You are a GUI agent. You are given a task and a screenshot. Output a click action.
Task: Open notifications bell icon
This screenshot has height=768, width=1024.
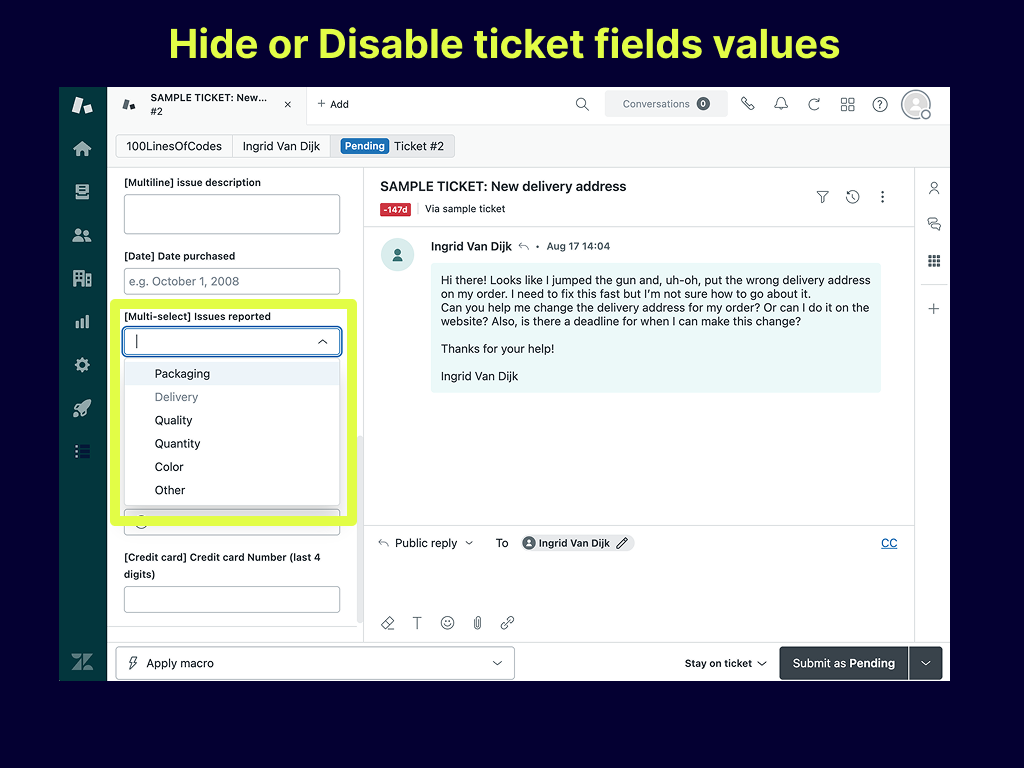(x=781, y=104)
